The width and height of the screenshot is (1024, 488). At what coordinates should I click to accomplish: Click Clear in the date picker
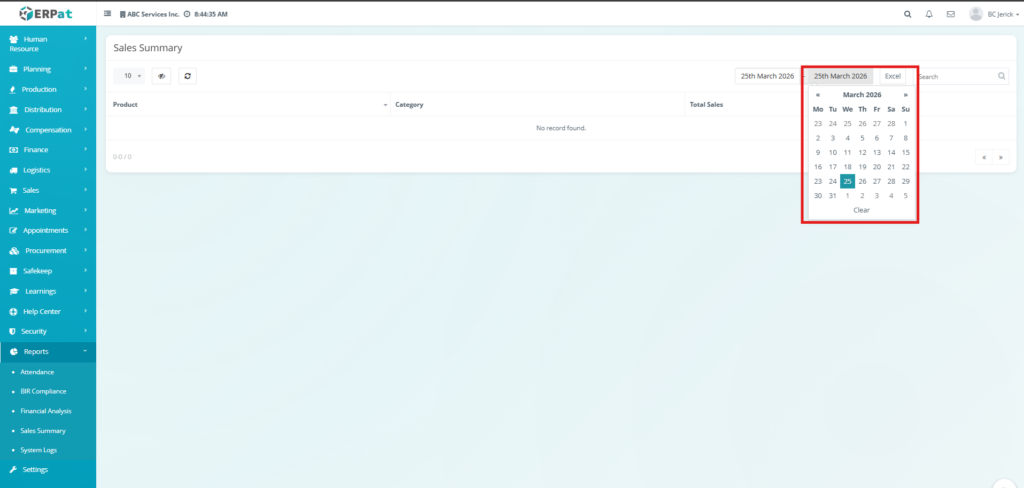(x=861, y=210)
